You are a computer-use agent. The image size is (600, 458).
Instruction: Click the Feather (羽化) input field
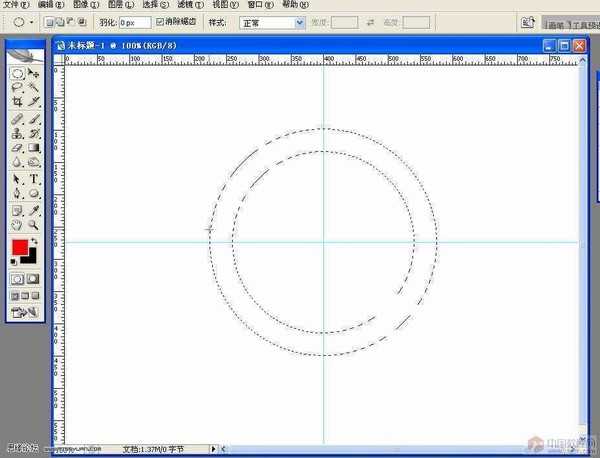tap(134, 21)
